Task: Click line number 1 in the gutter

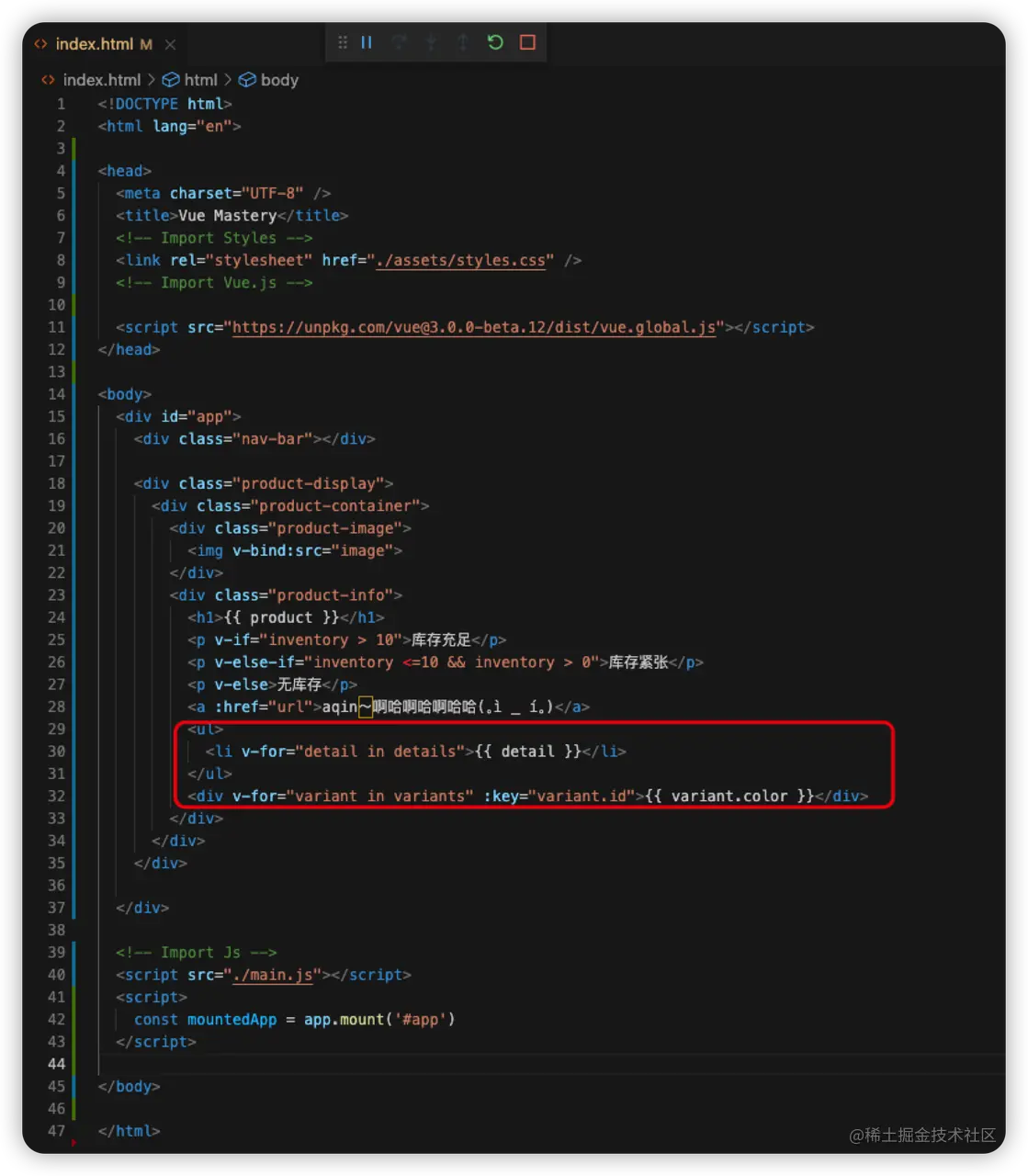Action: 61,104
